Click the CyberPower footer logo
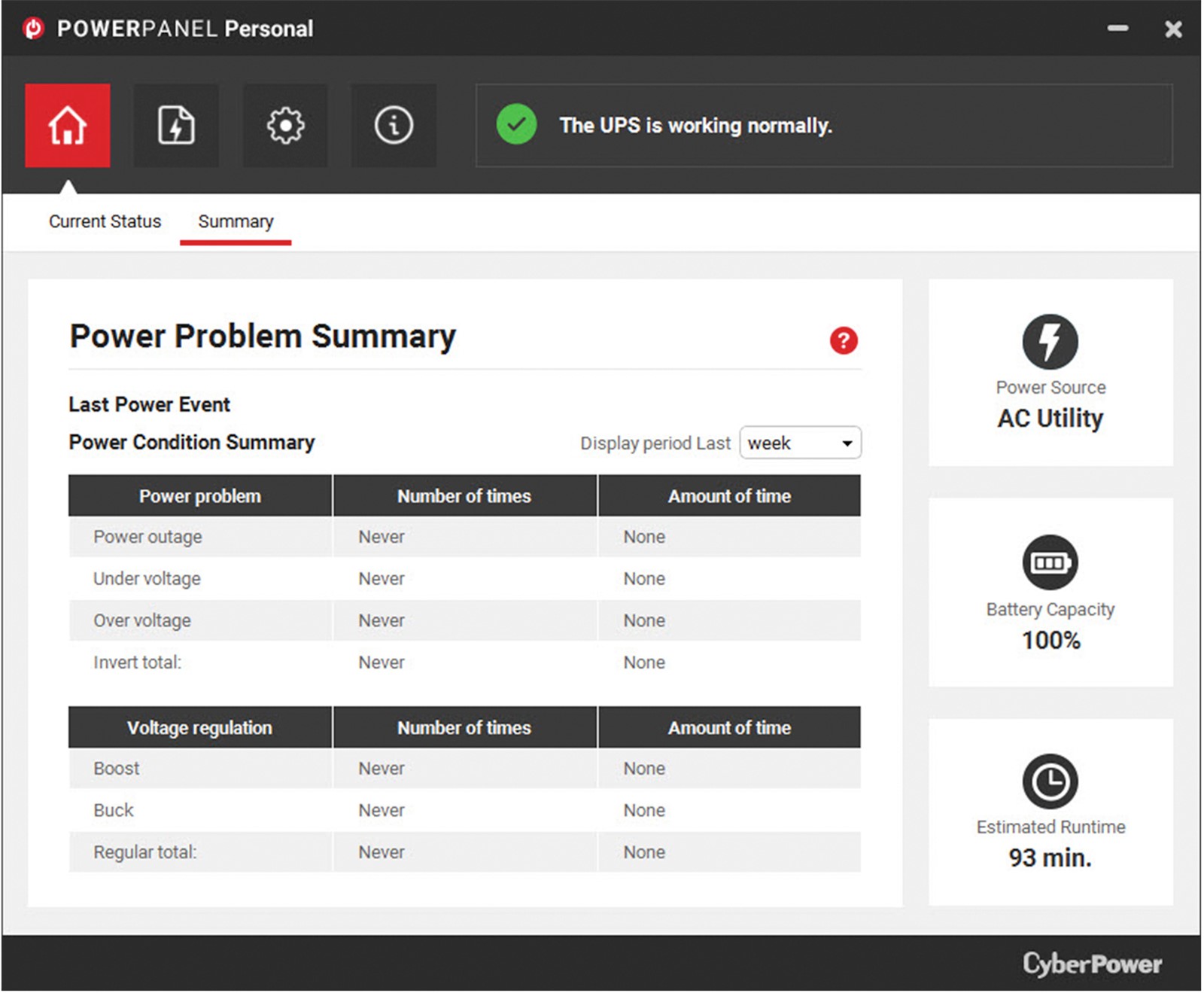1204x993 pixels. point(1092,964)
